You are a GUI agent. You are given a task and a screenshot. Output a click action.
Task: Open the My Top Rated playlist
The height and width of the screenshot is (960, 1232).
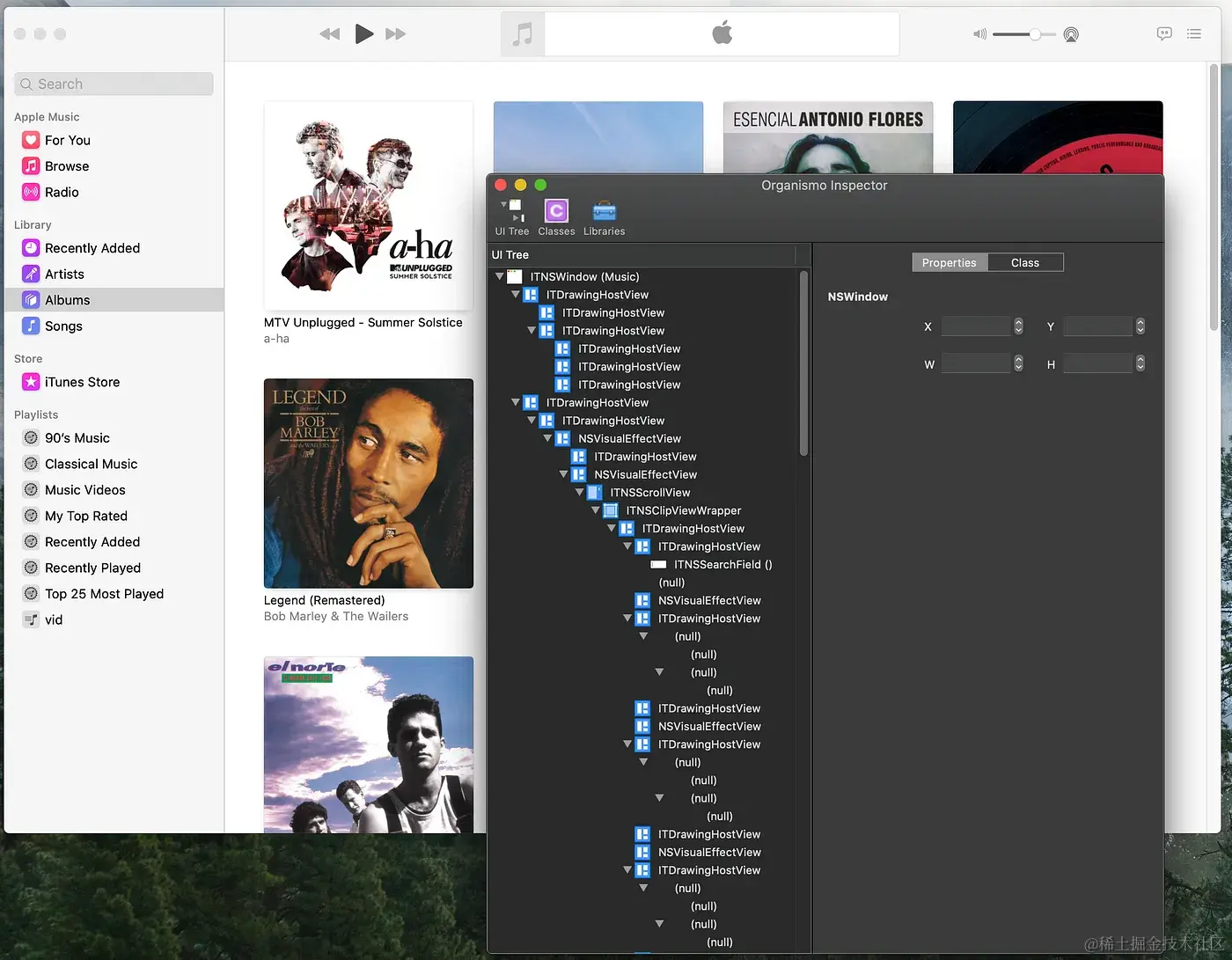(86, 516)
